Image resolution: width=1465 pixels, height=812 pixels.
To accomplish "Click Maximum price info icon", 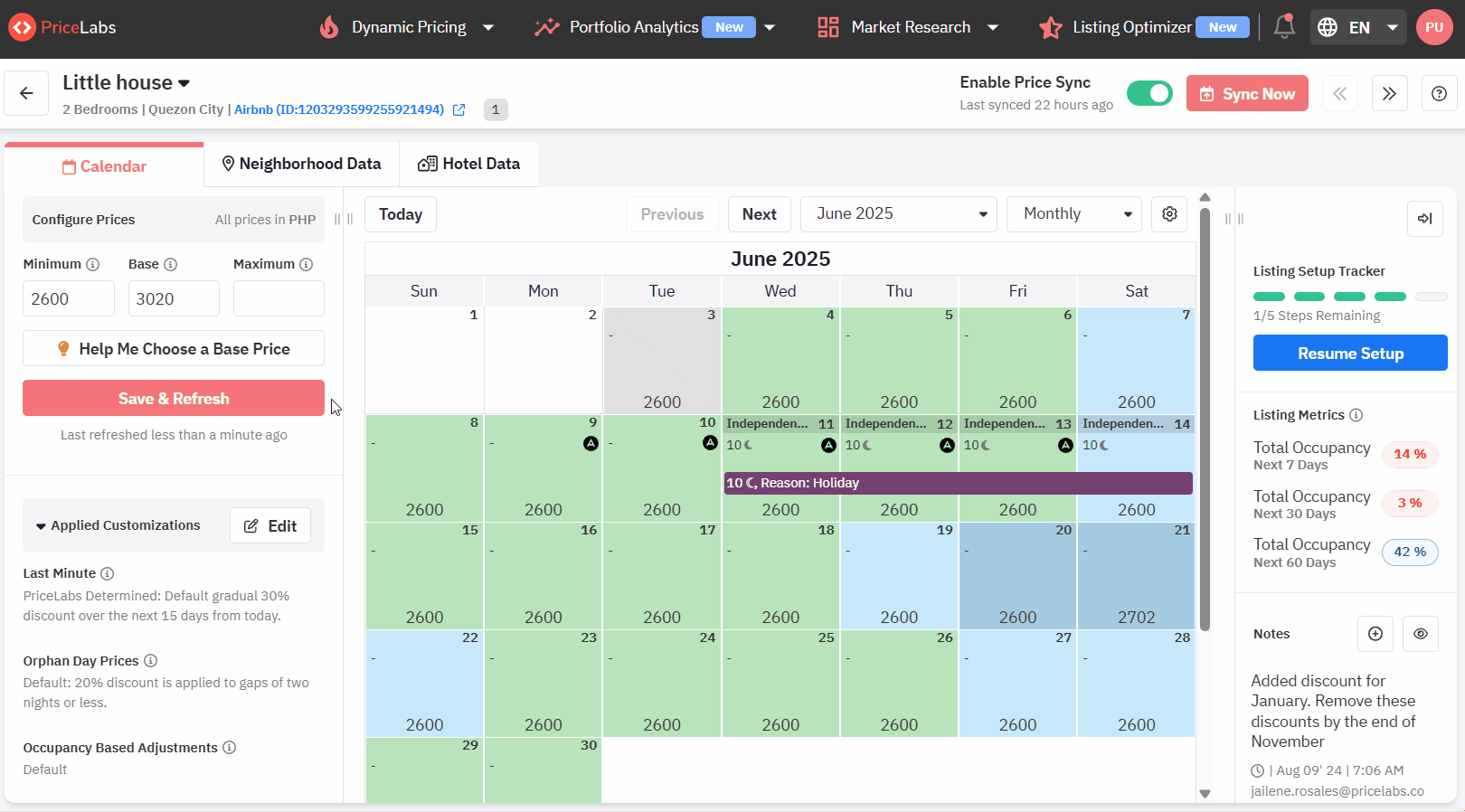I will [306, 264].
